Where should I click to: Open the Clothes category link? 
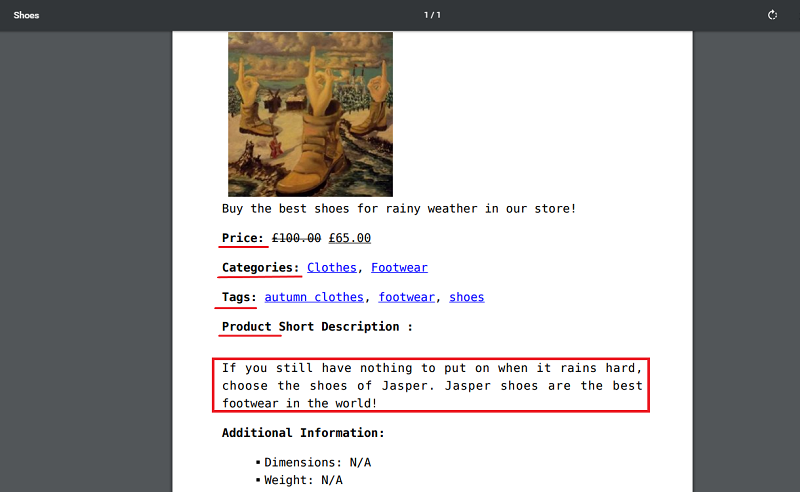(332, 267)
